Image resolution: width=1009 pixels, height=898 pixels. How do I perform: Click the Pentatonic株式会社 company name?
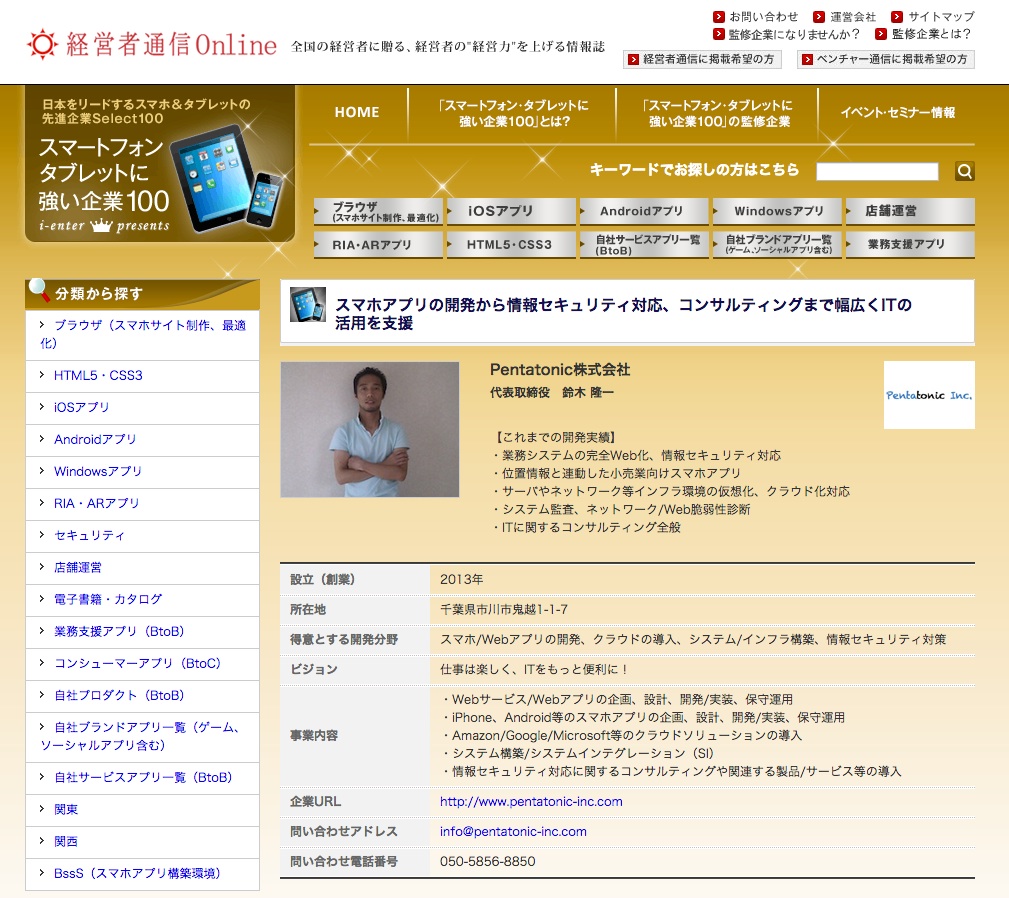click(560, 370)
